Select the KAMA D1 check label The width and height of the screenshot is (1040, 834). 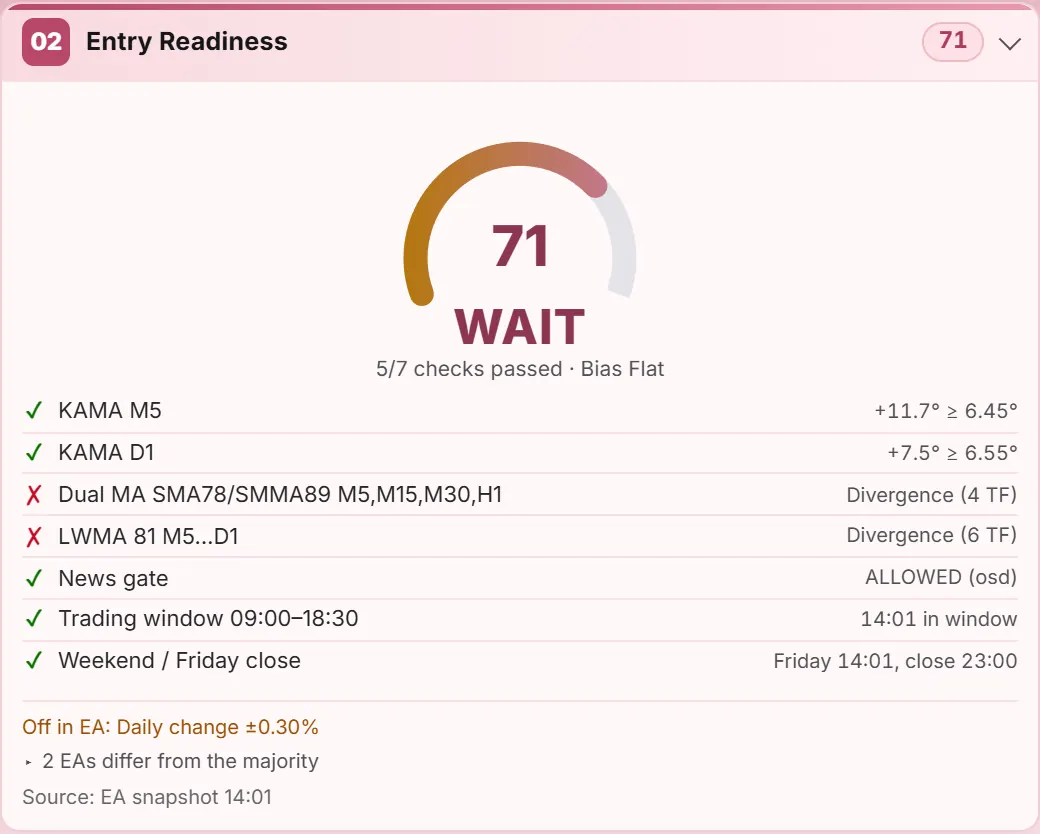click(106, 452)
